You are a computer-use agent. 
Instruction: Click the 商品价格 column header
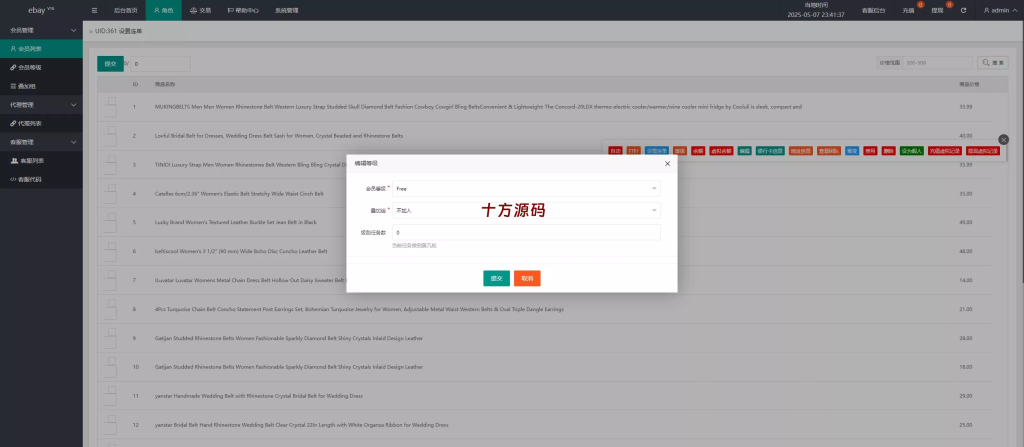pyautogui.click(x=968, y=84)
